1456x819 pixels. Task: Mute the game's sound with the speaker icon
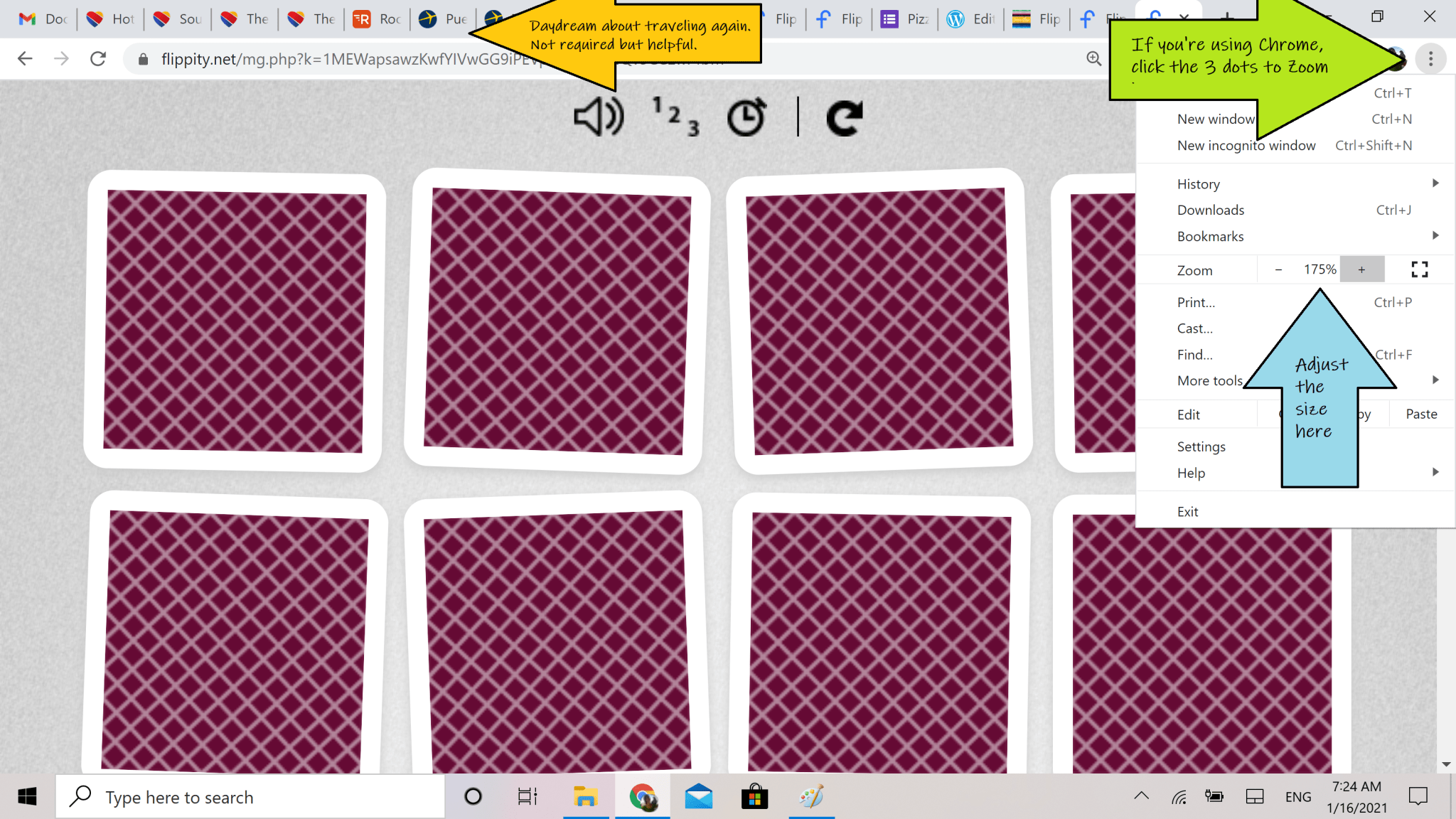pos(598,116)
